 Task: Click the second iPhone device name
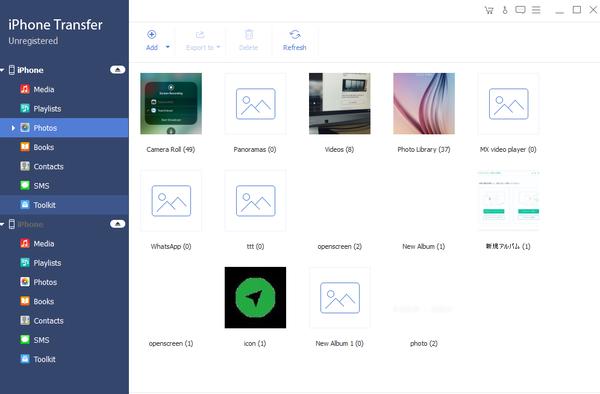click(x=30, y=224)
